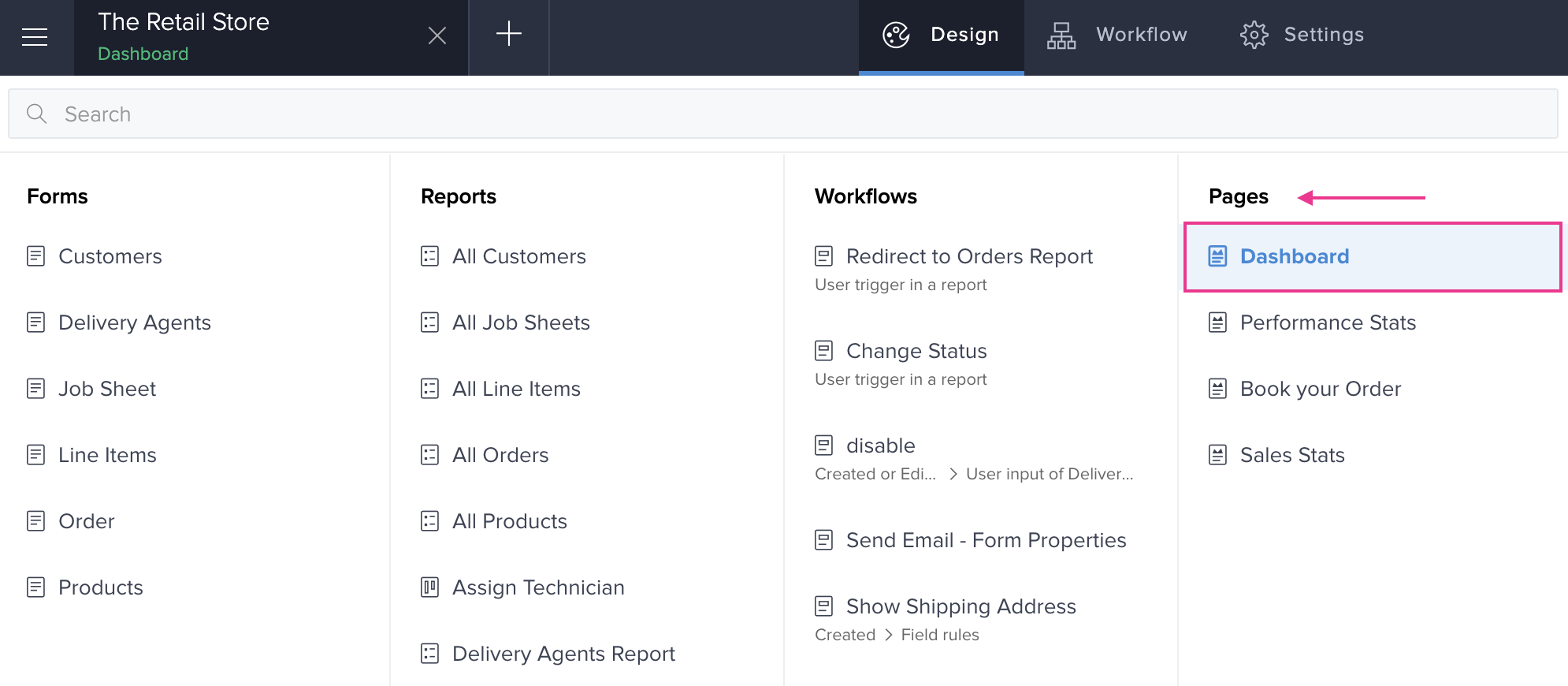Select the Sales Stats page
Image resolution: width=1568 pixels, height=686 pixels.
(1291, 455)
